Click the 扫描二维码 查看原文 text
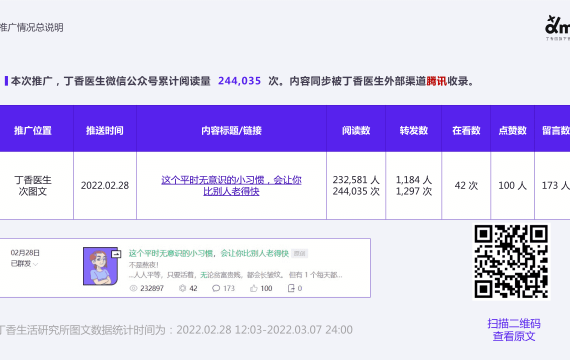 [x=514, y=330]
